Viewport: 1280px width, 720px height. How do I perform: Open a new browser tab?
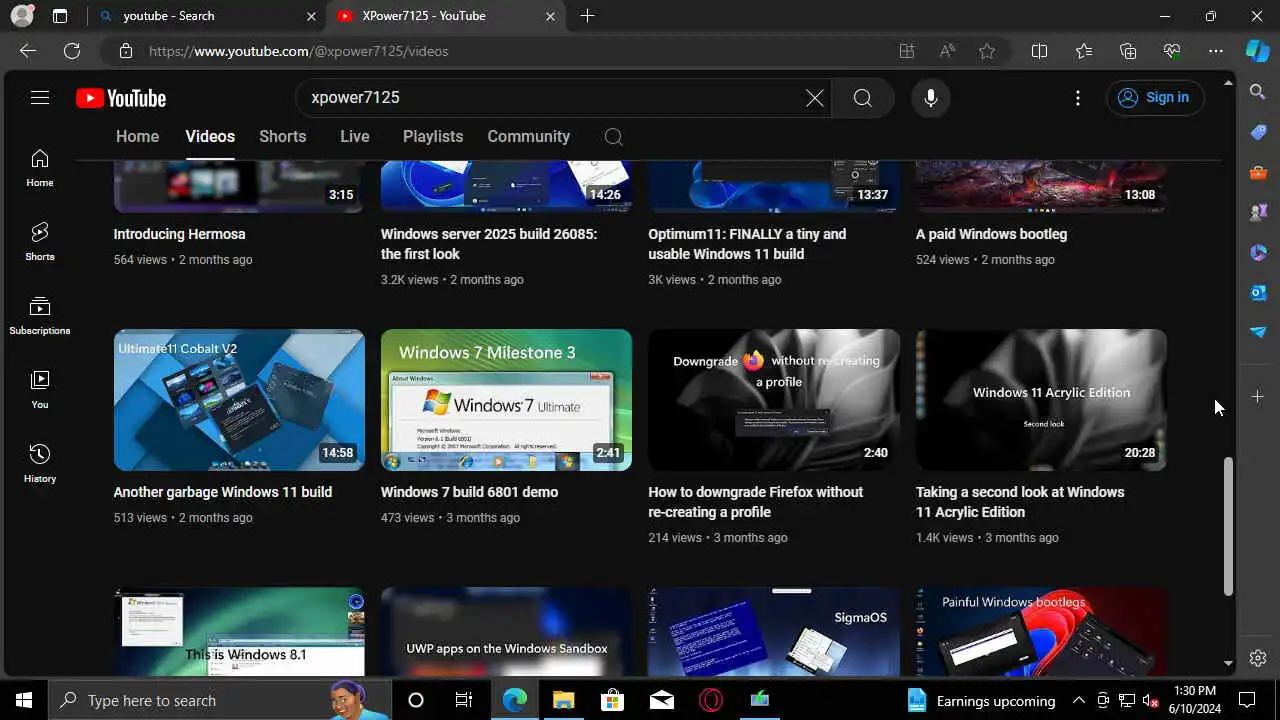click(x=587, y=16)
